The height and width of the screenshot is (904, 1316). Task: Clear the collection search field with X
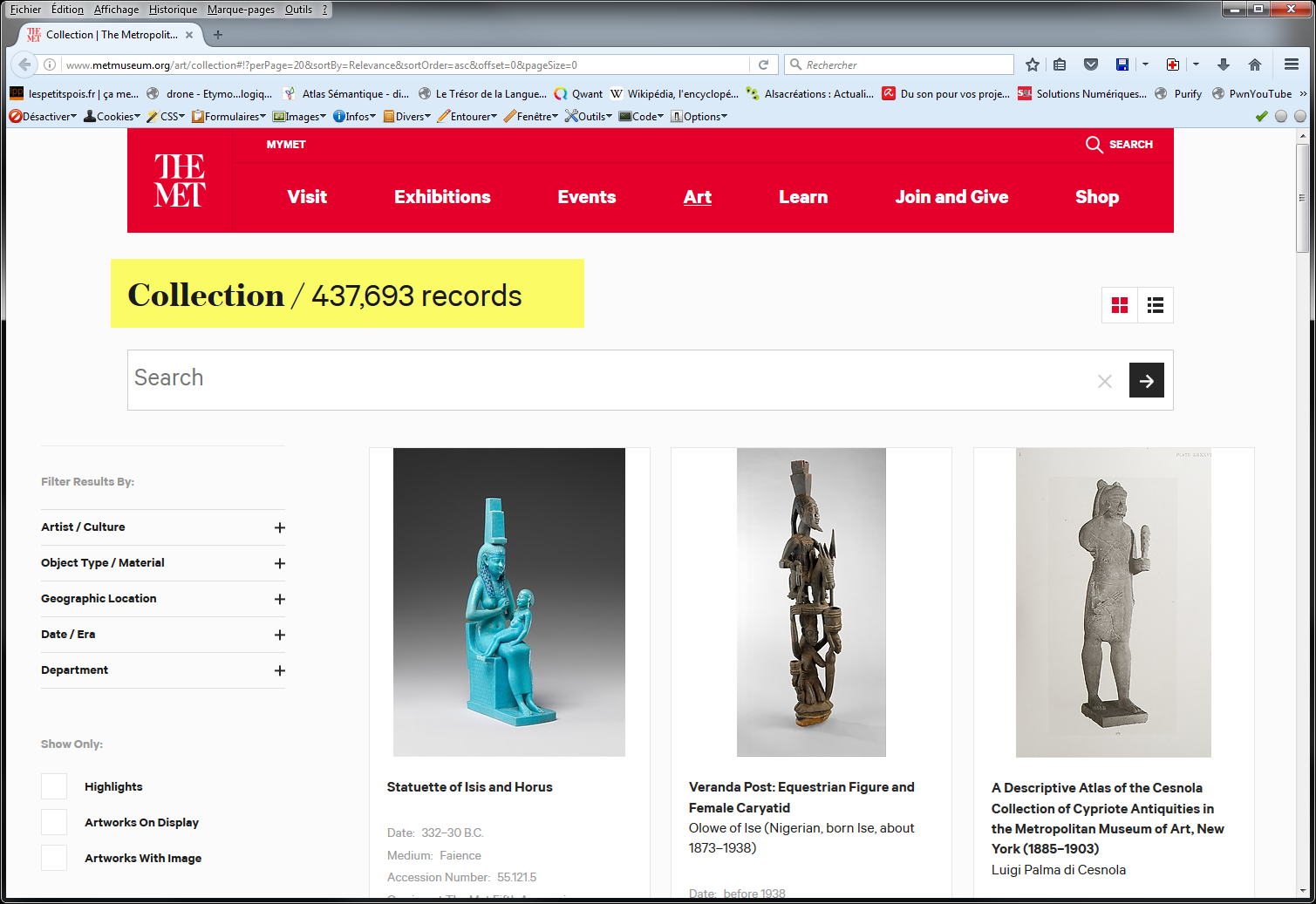pos(1104,381)
